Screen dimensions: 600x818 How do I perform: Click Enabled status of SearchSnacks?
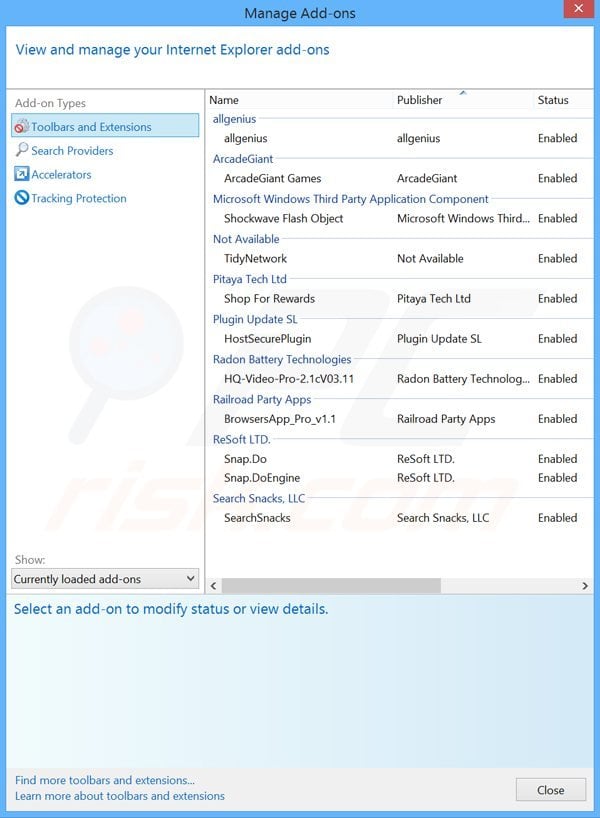coord(557,518)
